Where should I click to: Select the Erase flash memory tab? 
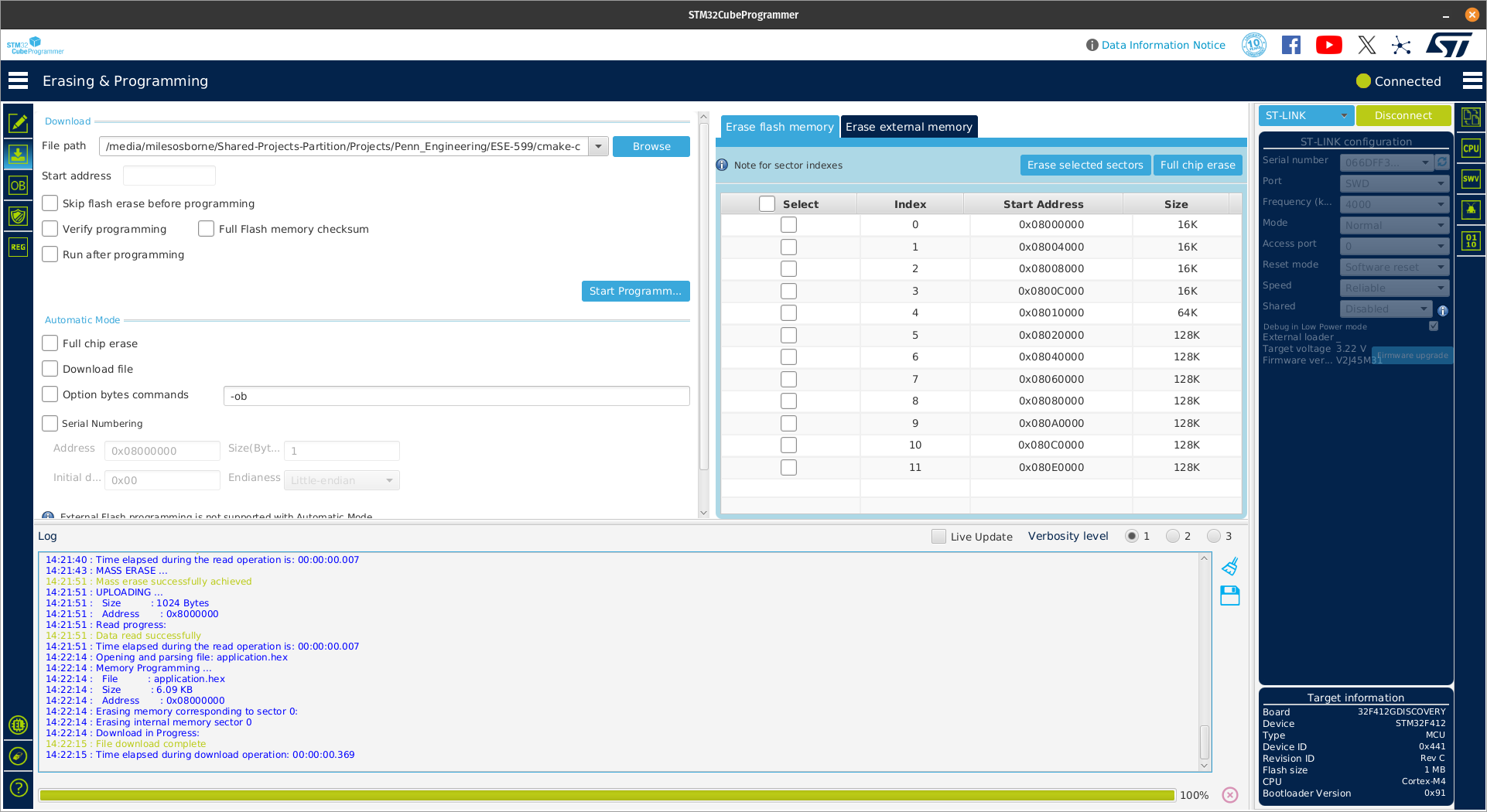(779, 127)
